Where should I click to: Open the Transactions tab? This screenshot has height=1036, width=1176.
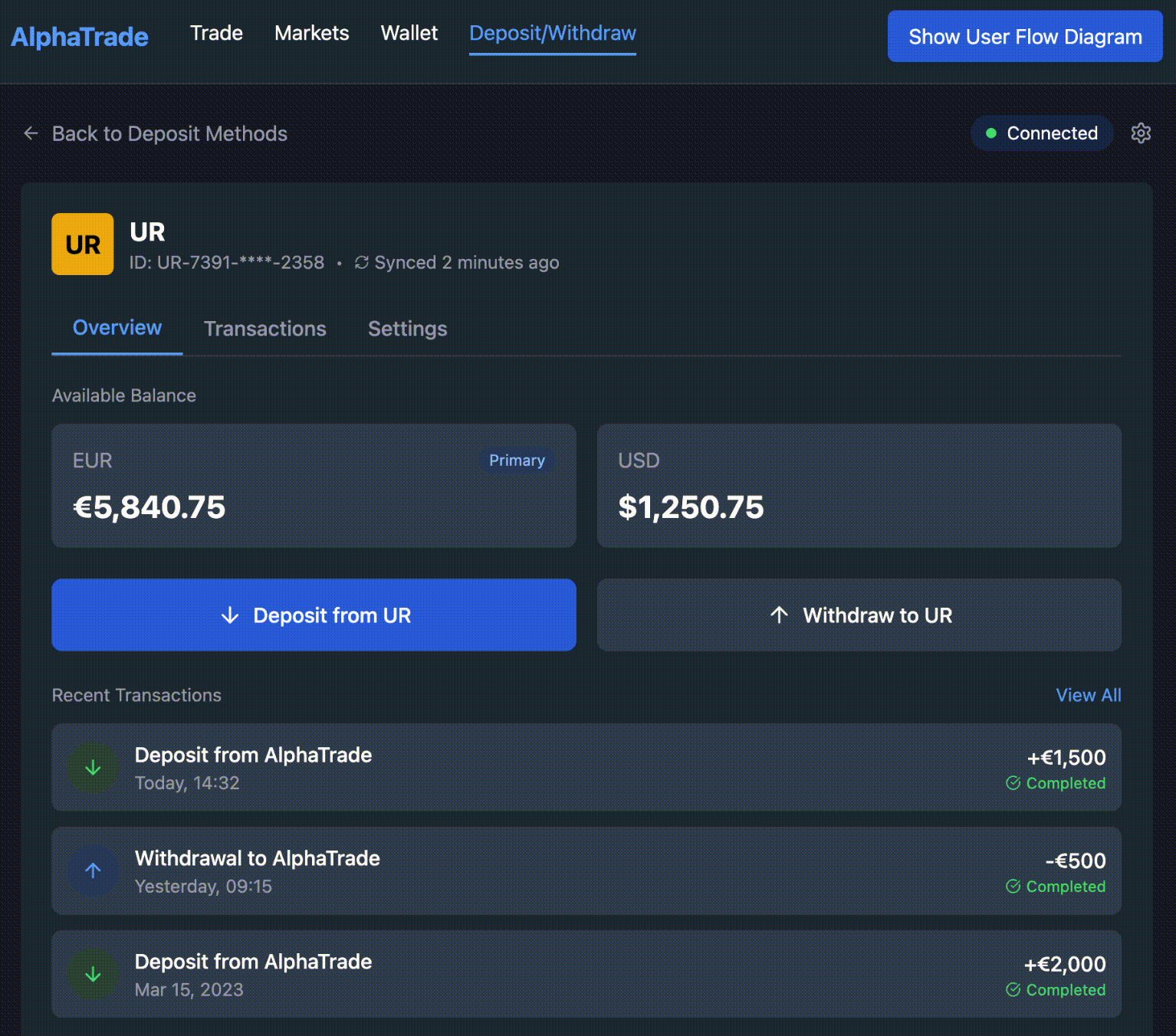(x=264, y=329)
